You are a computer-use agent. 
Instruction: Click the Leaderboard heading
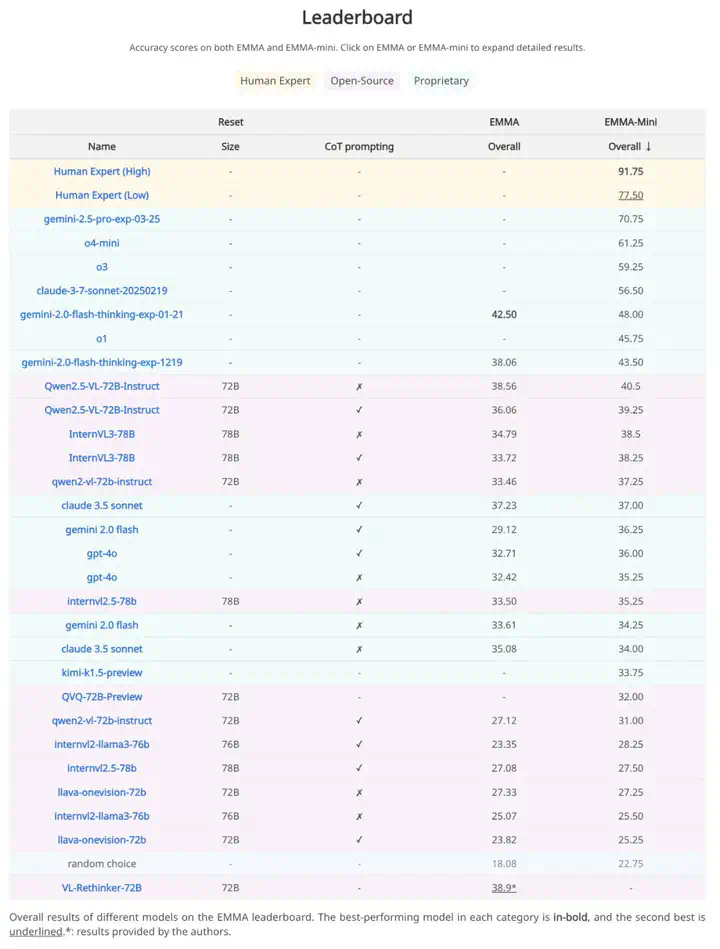pyautogui.click(x=358, y=18)
